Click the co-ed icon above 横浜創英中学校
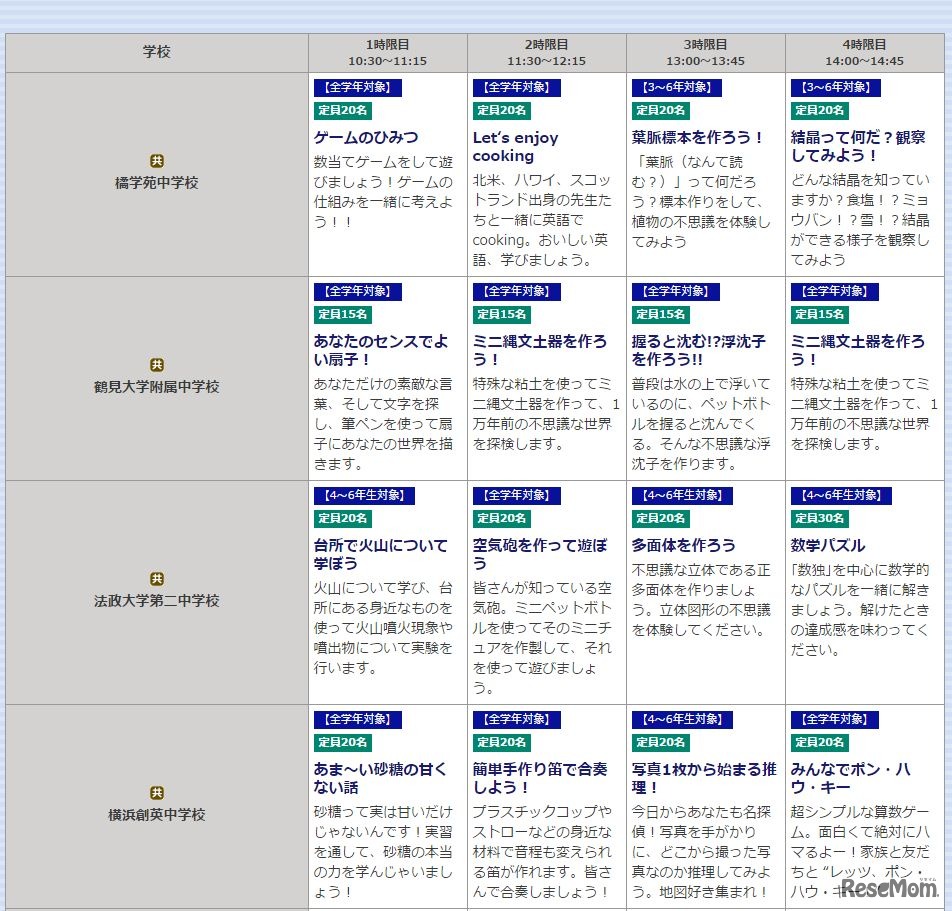Image resolution: width=952 pixels, height=911 pixels. 157,793
